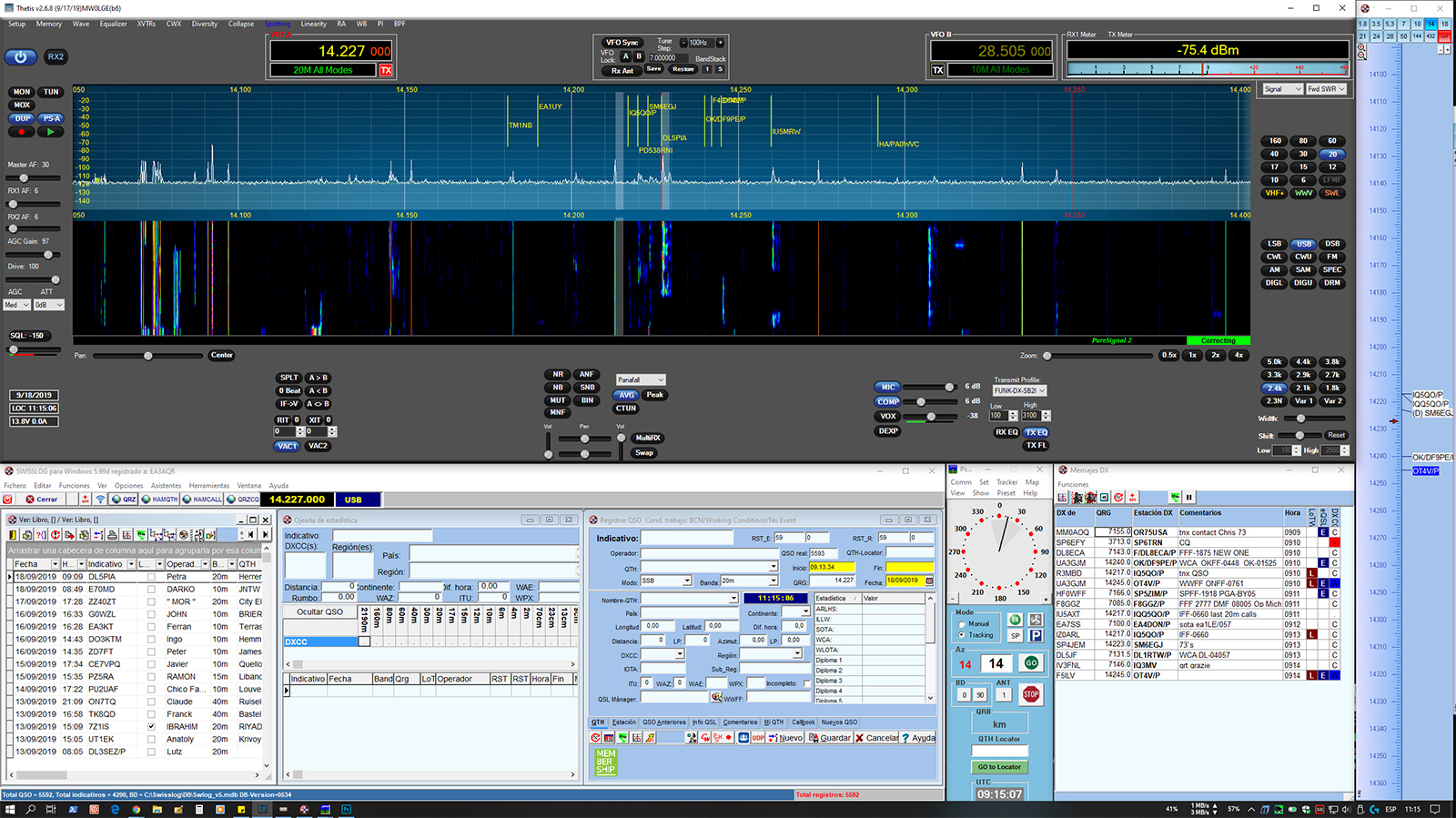Click first icon in Mensajes DX toolbar

[1063, 497]
